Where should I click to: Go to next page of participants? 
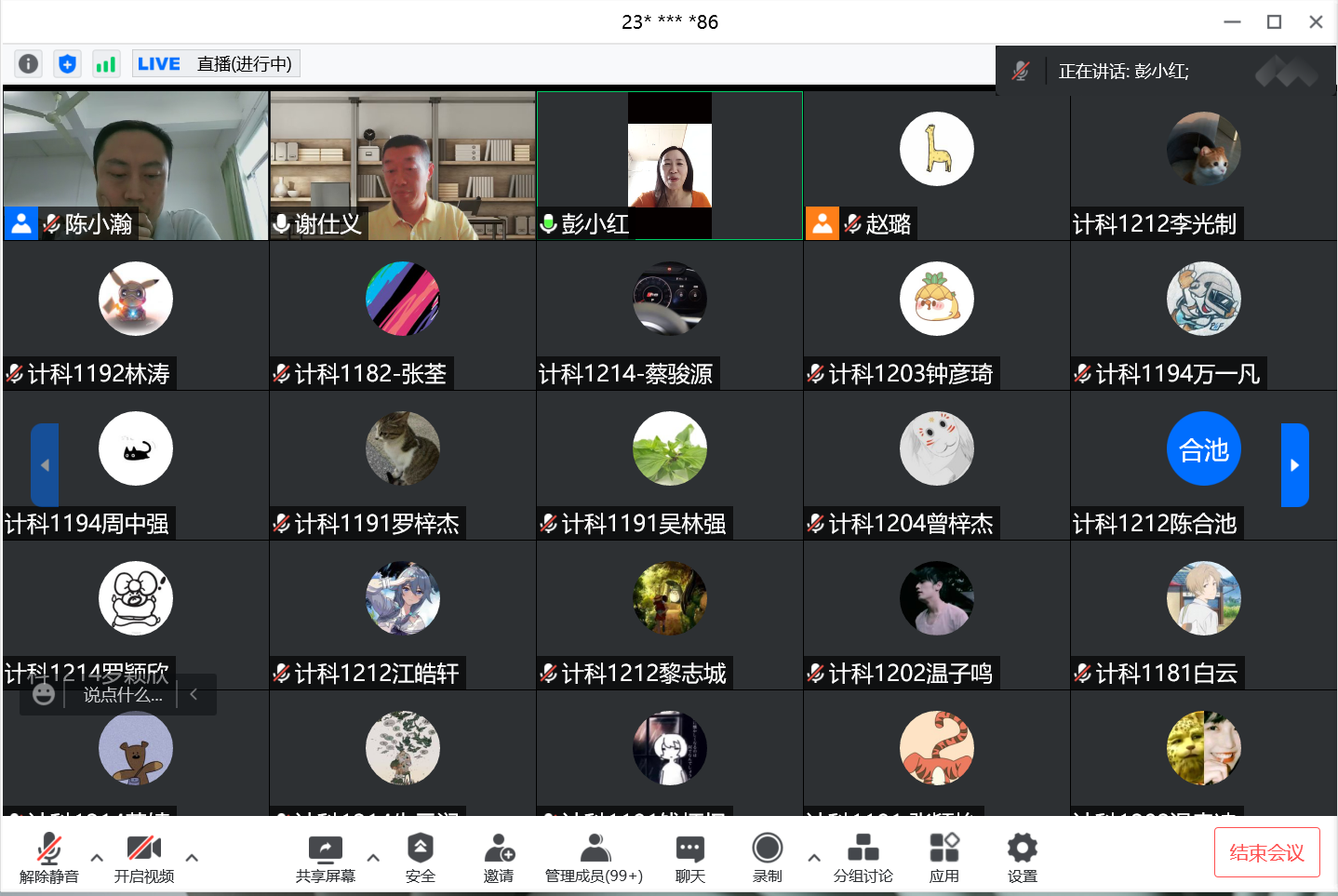click(1294, 465)
